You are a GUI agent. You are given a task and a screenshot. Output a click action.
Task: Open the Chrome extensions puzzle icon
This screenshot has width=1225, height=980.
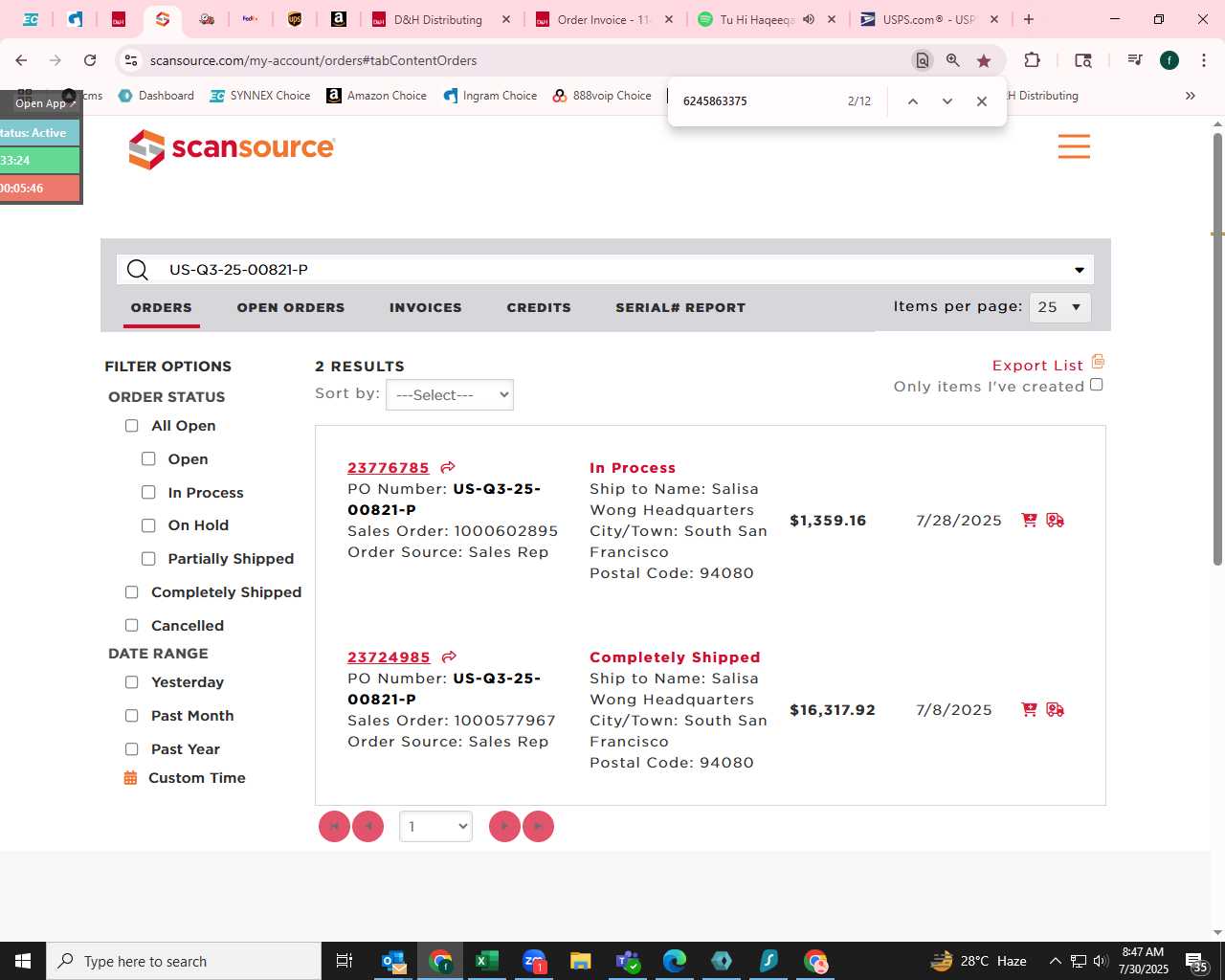1032,60
